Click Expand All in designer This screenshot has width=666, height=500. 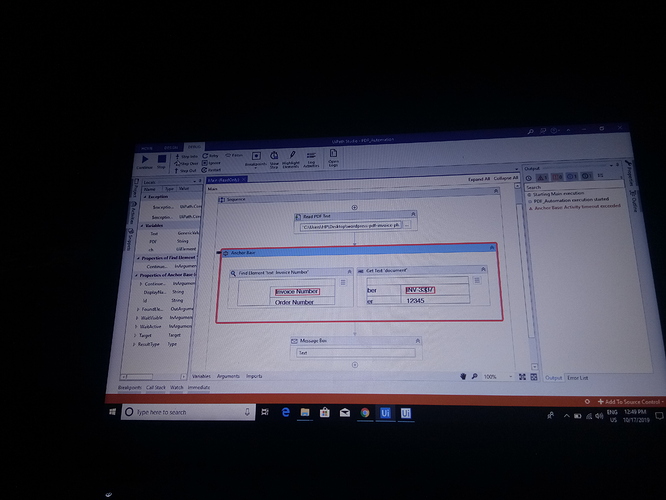(x=479, y=179)
